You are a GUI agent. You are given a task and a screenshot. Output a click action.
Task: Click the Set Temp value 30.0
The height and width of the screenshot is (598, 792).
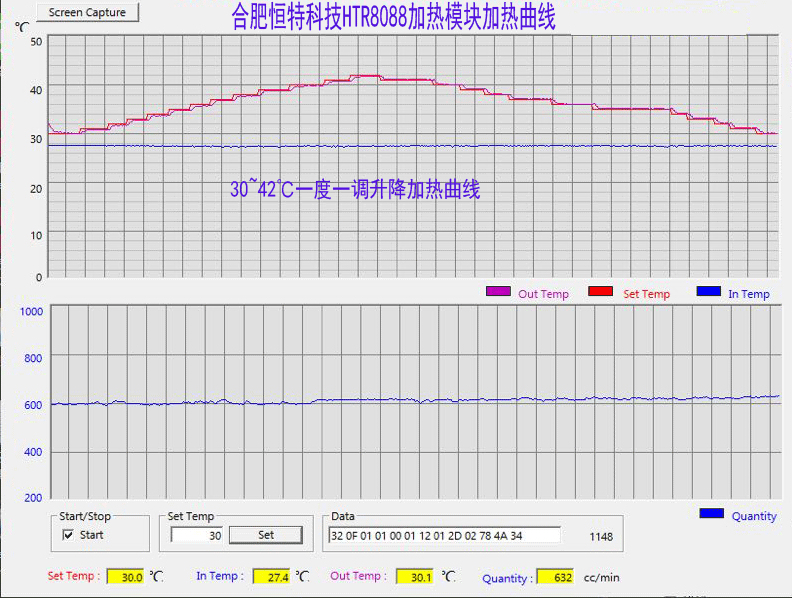coord(125,577)
